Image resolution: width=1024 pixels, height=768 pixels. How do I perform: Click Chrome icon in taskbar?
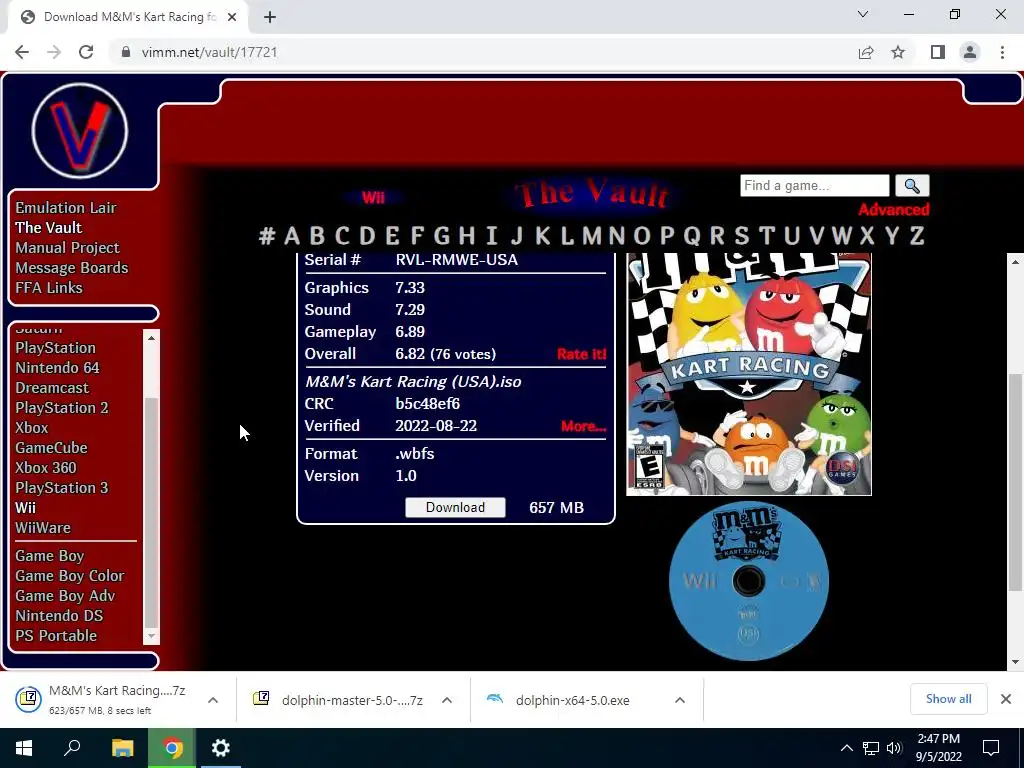pos(172,748)
